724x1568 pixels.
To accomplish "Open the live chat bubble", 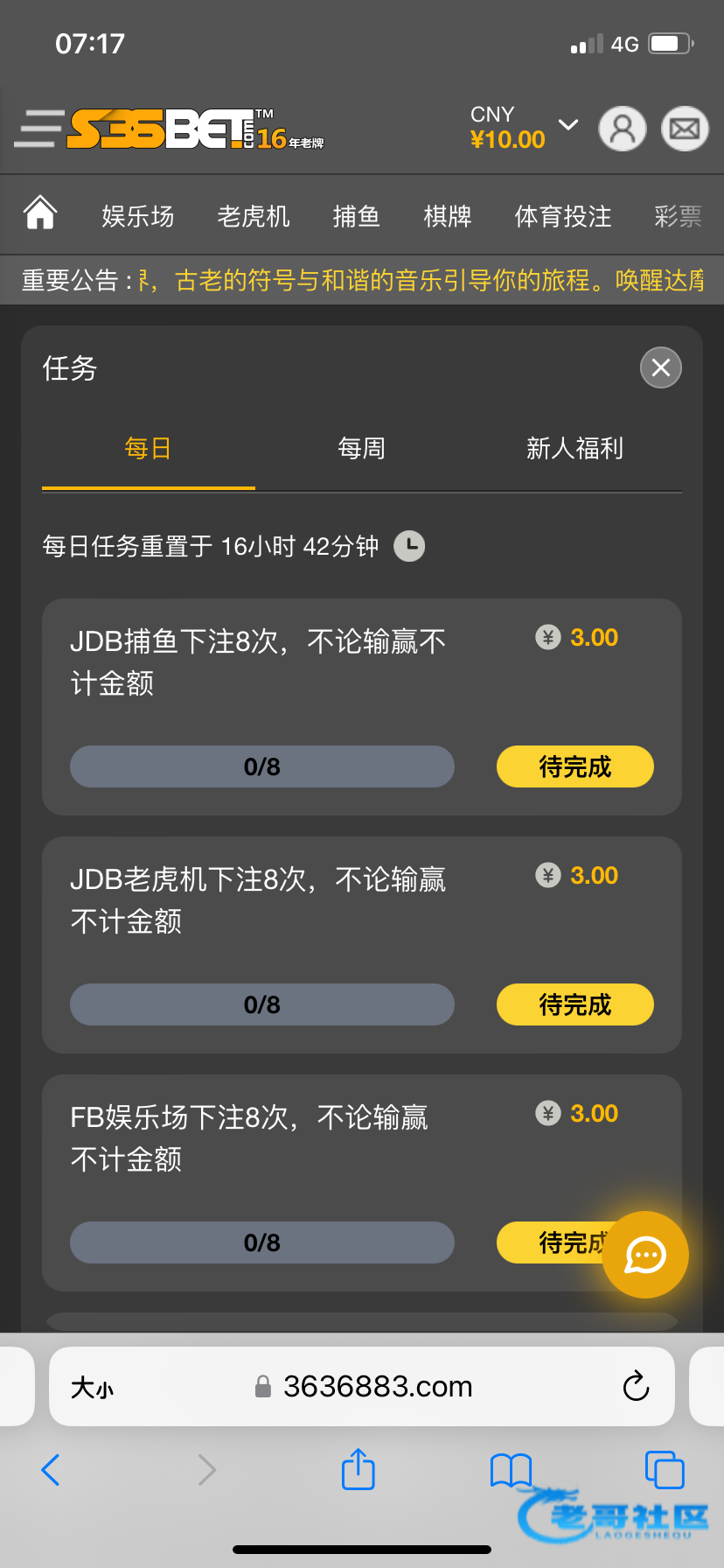I will [x=645, y=1255].
